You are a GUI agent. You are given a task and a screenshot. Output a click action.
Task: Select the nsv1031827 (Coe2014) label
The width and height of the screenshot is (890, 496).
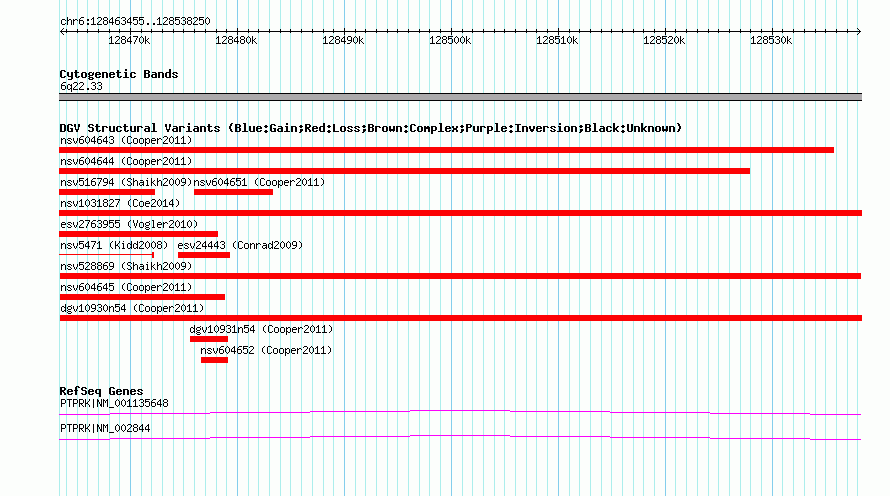120,203
